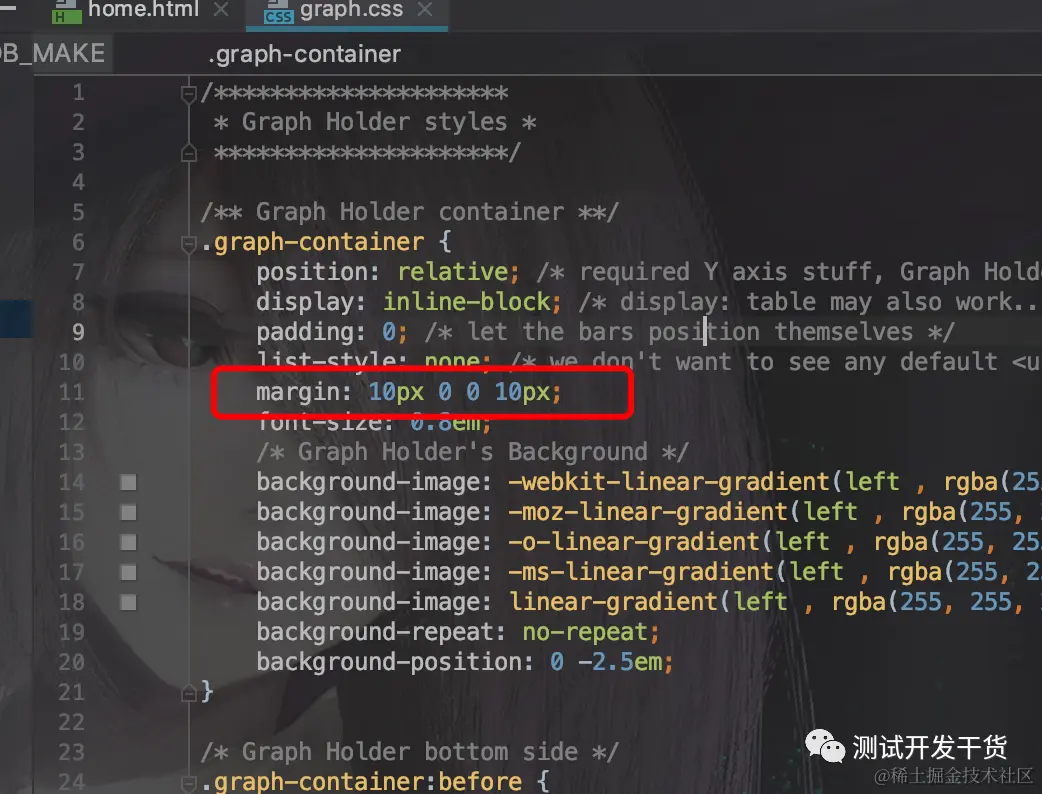The width and height of the screenshot is (1042, 794).
Task: Open color swatch in gutter at line 18
Action: point(128,602)
